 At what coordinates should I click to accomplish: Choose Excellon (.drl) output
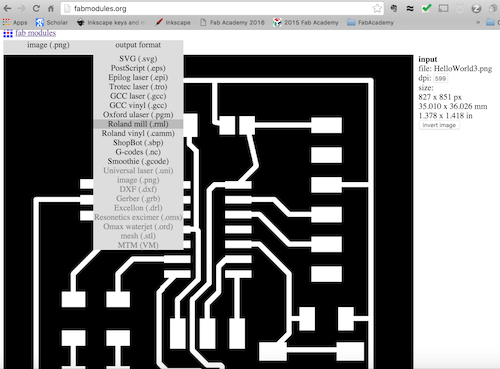click(x=138, y=208)
